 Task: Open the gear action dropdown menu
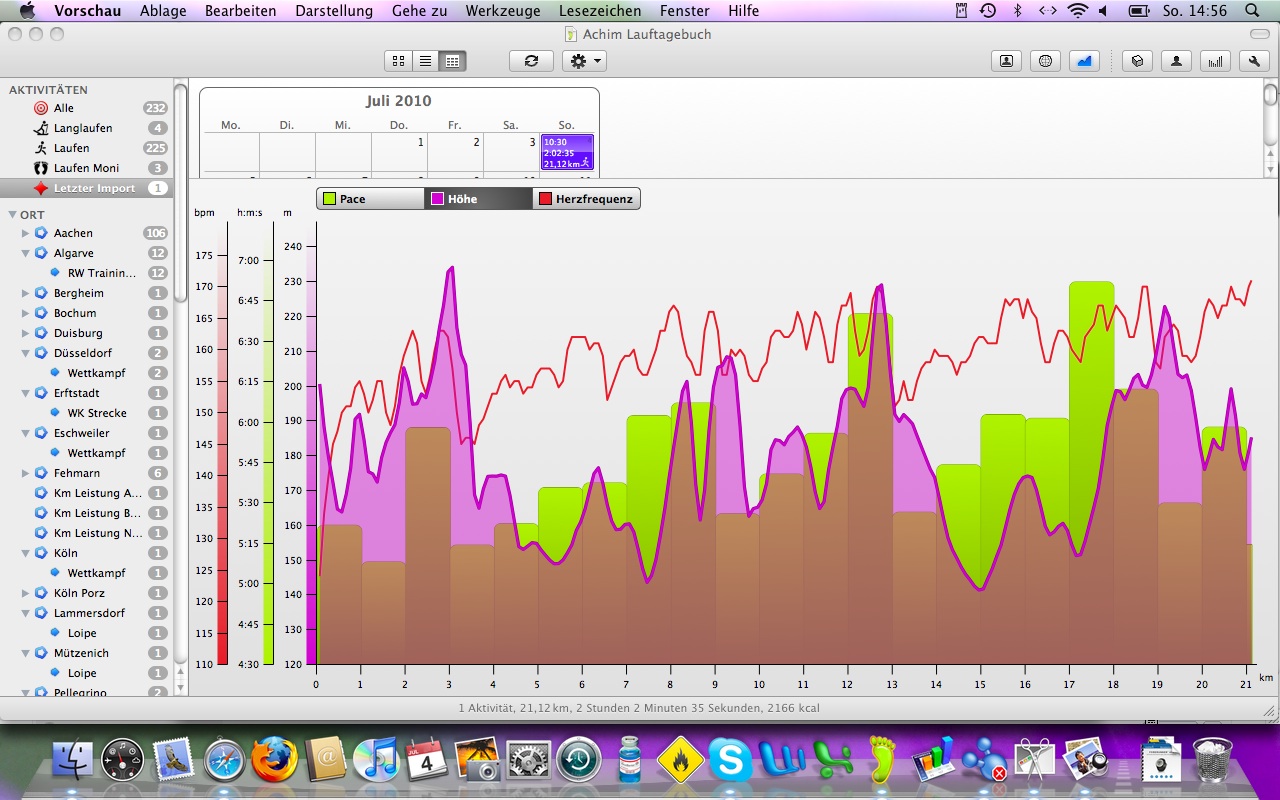click(585, 61)
